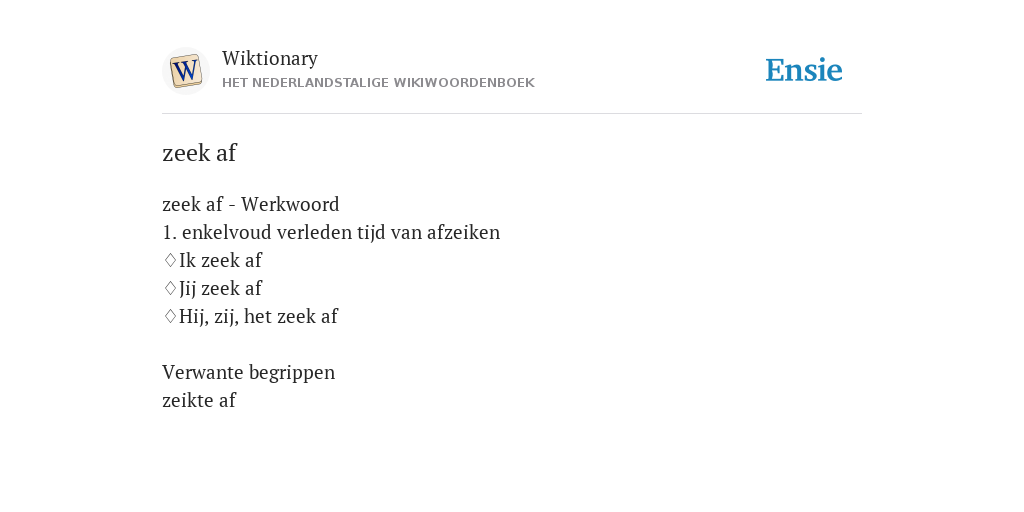Click the Verwante begrippen heading
This screenshot has height=512, width=1024.
click(249, 372)
